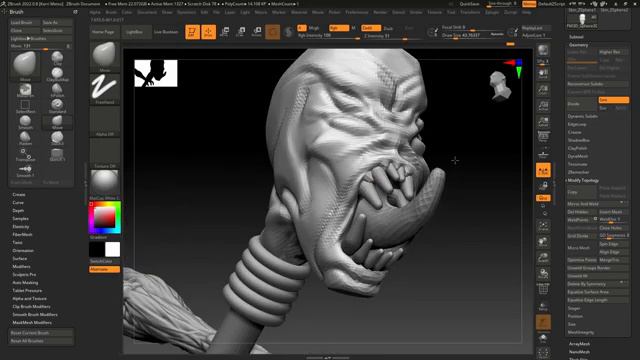Pick the Transpose brush icon
Viewport: 640px width, 360px height.
25,154
